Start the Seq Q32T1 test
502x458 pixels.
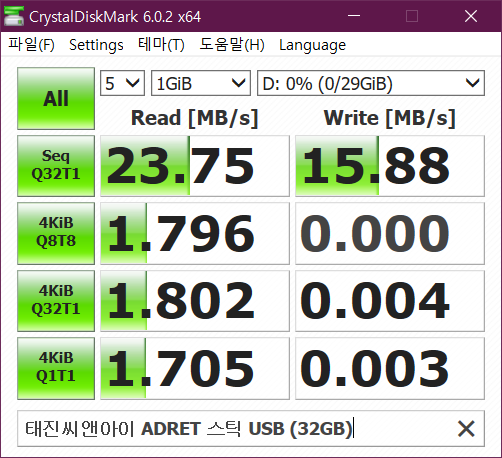(56, 166)
